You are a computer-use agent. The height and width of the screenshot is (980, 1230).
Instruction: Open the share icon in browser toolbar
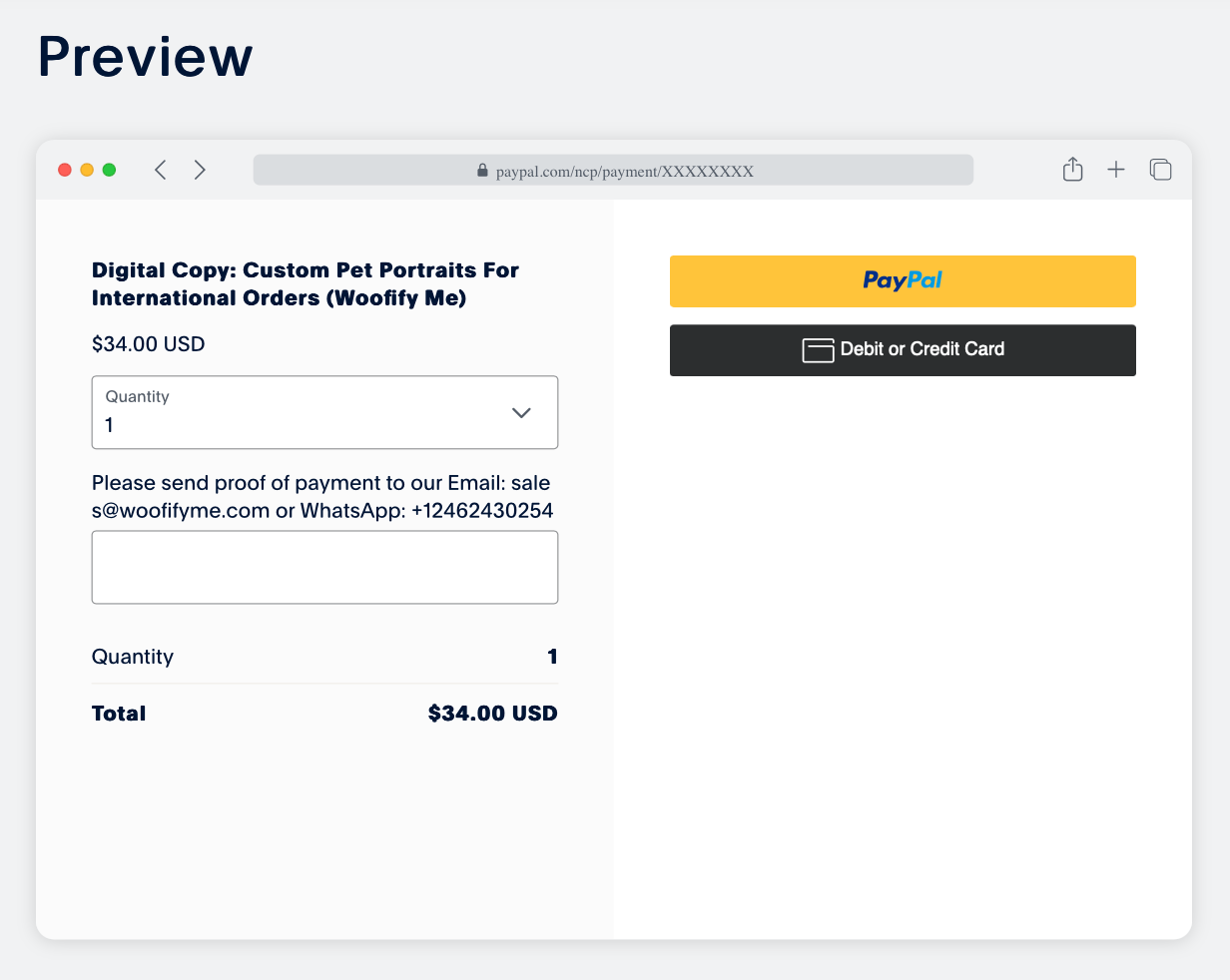click(1072, 170)
